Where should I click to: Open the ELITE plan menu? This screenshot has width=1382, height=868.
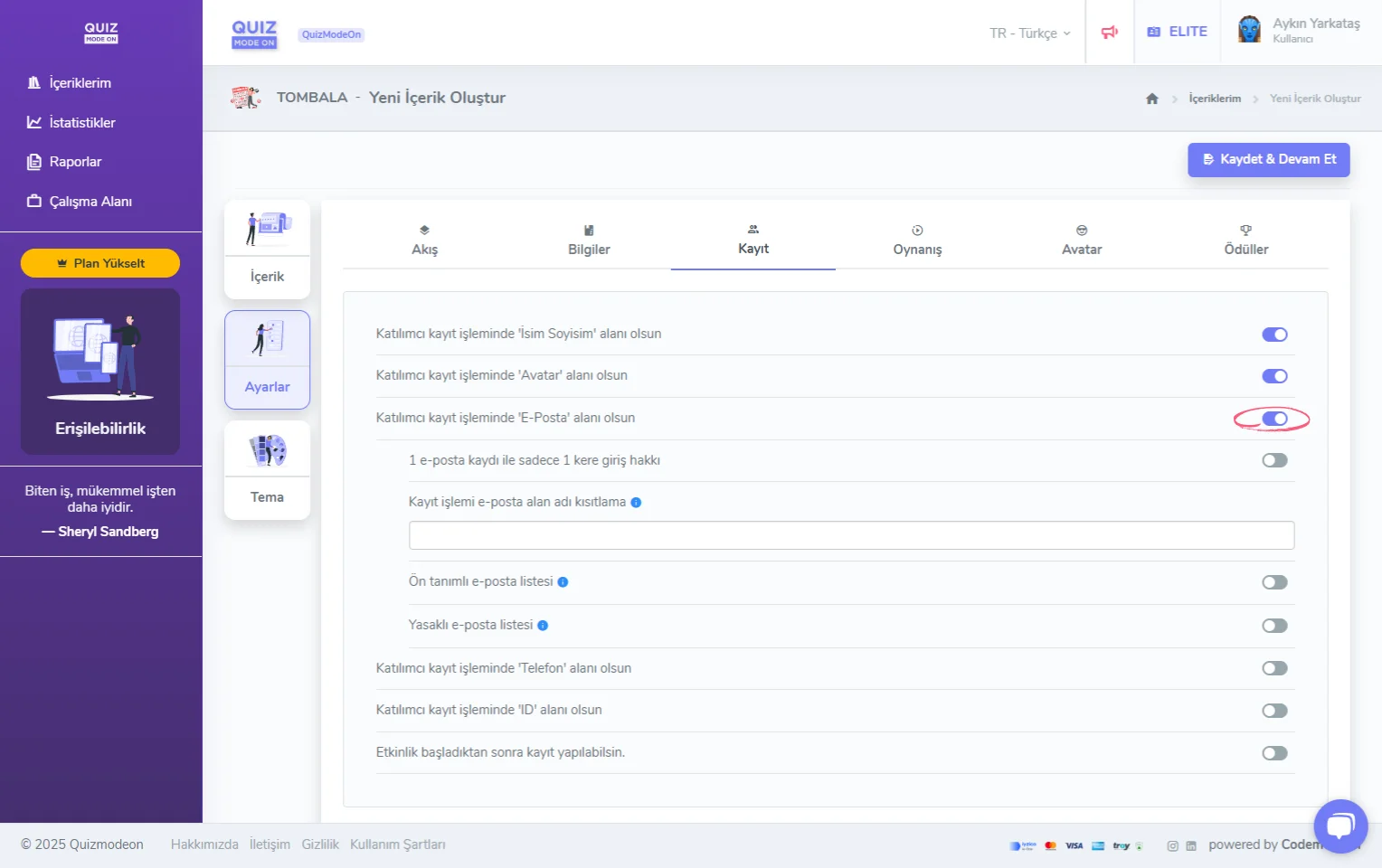point(1177,32)
